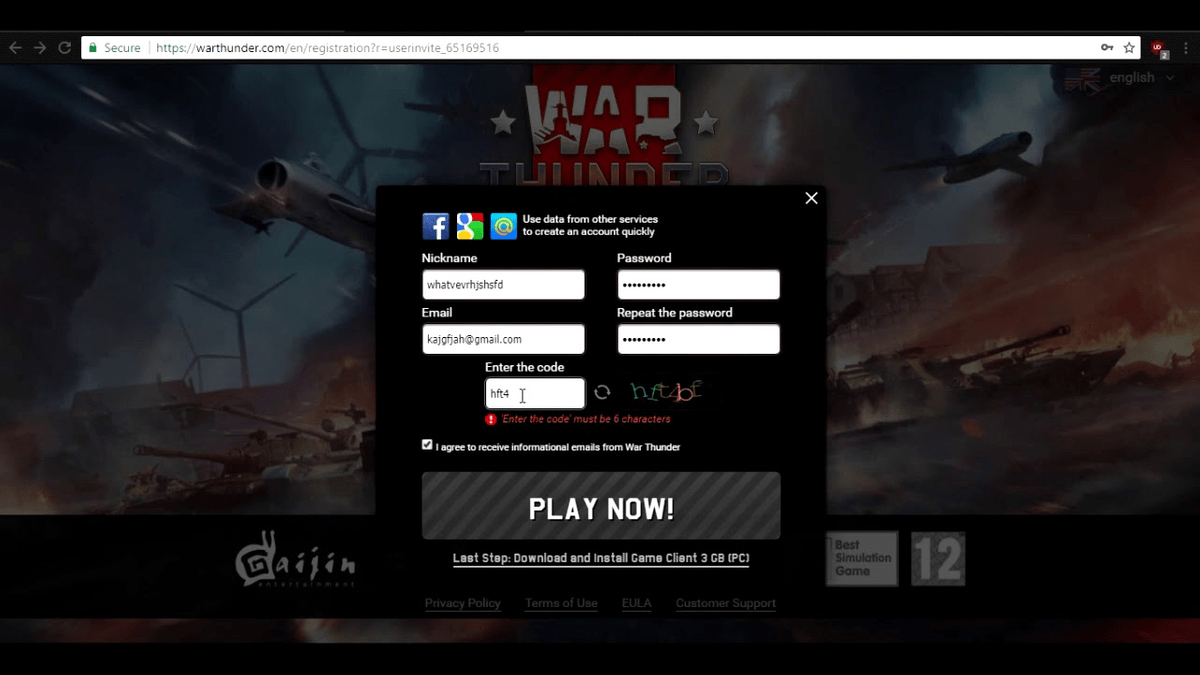This screenshot has height=675, width=1200.
Task: Click the captcha image showing the code
Action: [664, 391]
